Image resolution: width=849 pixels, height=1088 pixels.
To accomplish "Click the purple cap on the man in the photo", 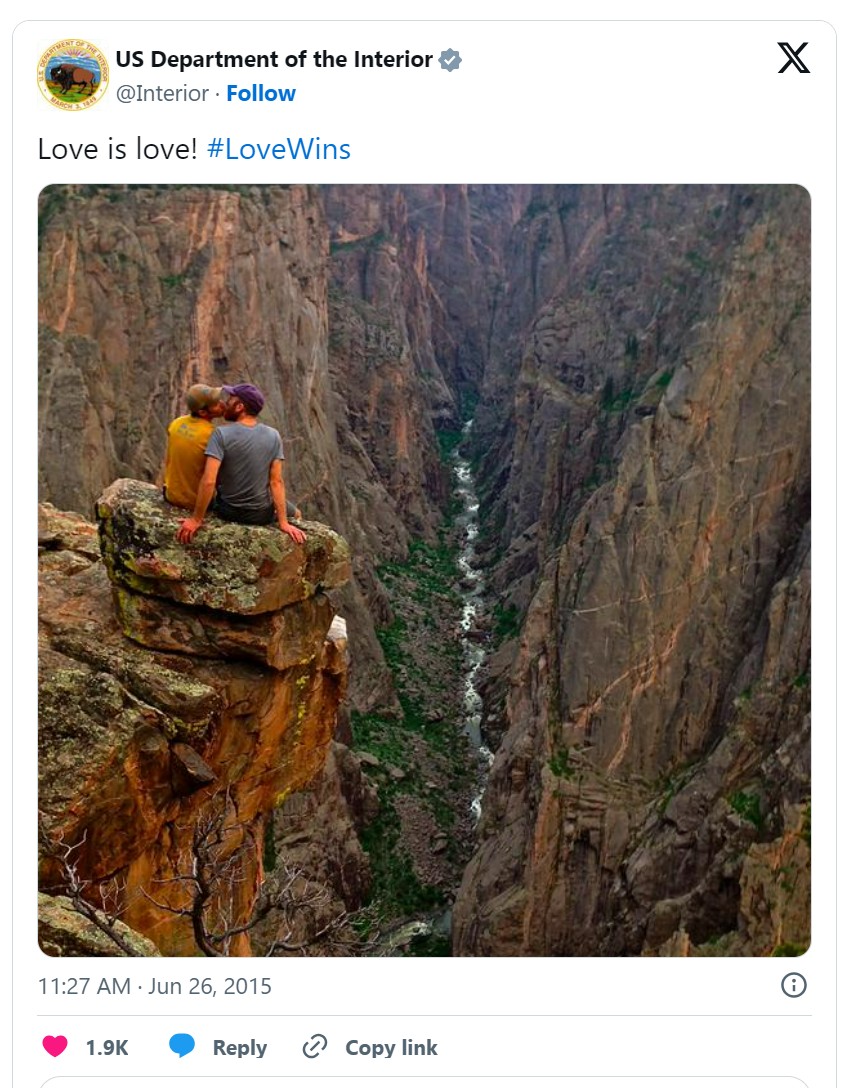I will tap(244, 396).
